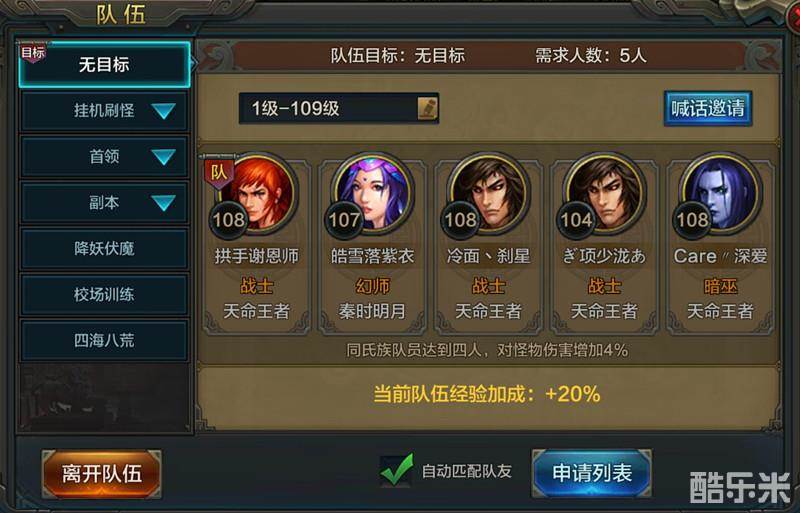Click the 目标 tag on 无目标
Screen dimensions: 800x513
[33, 53]
